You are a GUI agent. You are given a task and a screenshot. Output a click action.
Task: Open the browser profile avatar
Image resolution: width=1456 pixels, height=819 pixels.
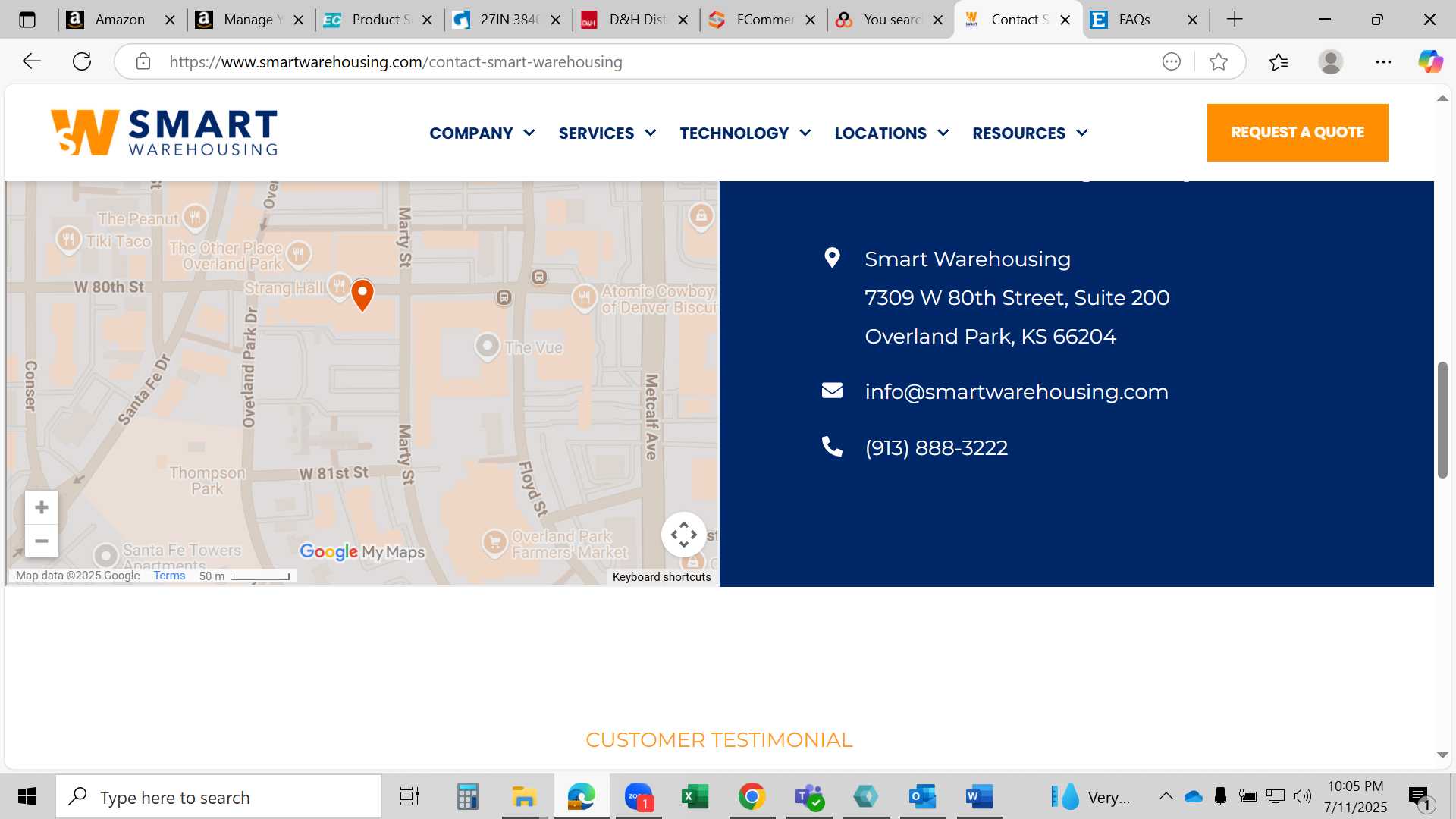pyautogui.click(x=1331, y=61)
